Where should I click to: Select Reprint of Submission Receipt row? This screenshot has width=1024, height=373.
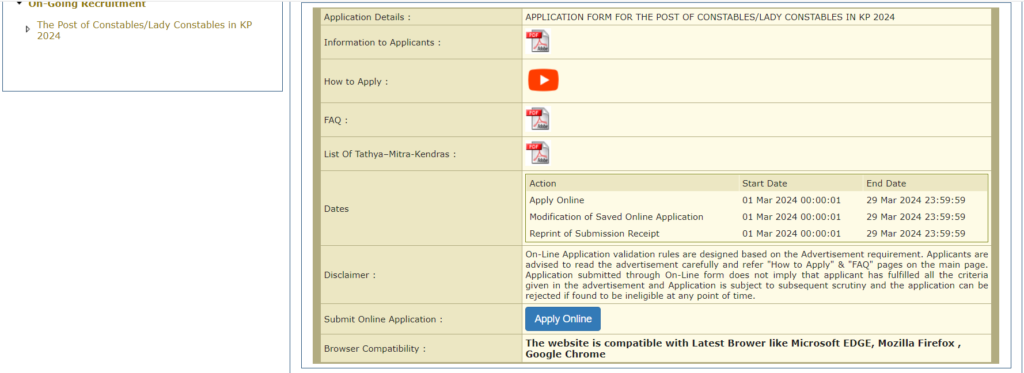pos(757,233)
